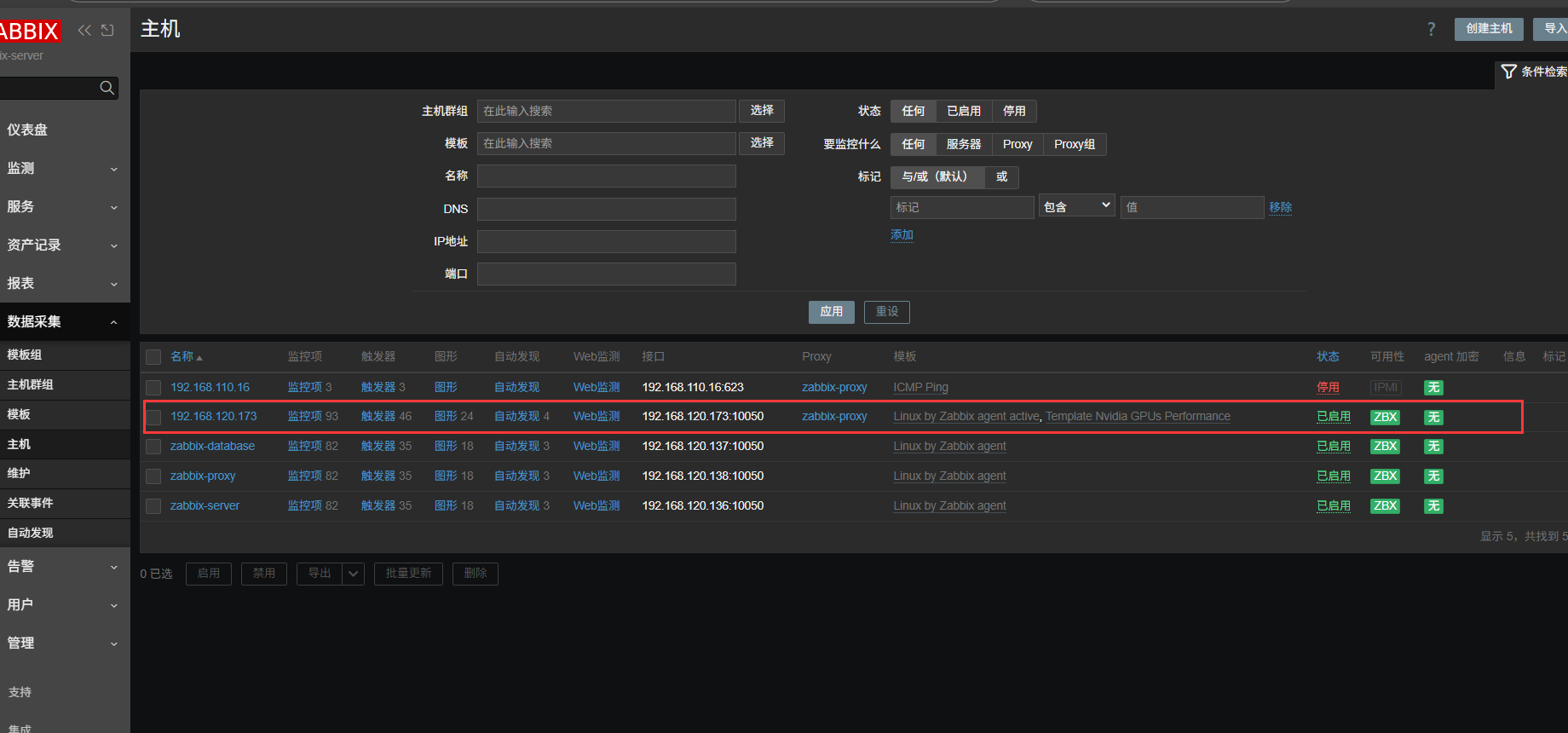Click the ZBX badge for zabbix-server
The width and height of the screenshot is (1568, 733).
[x=1385, y=506]
